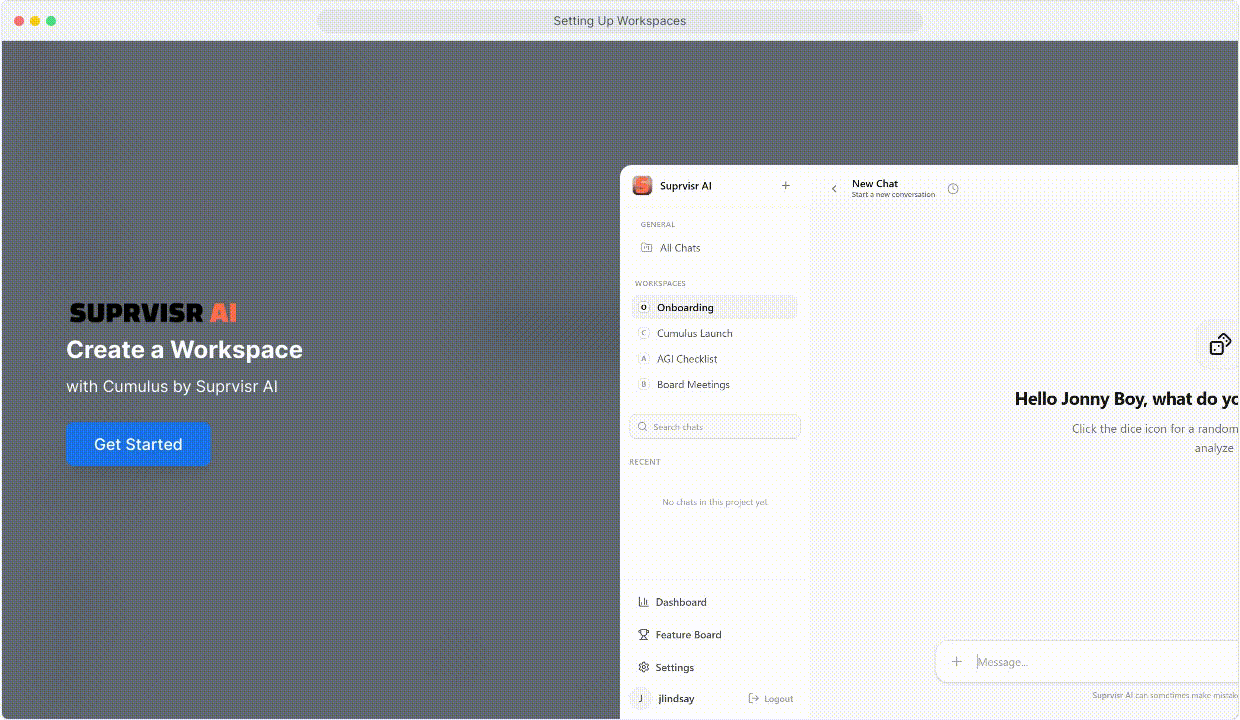Click the plus attachment icon in message bar

957,661
